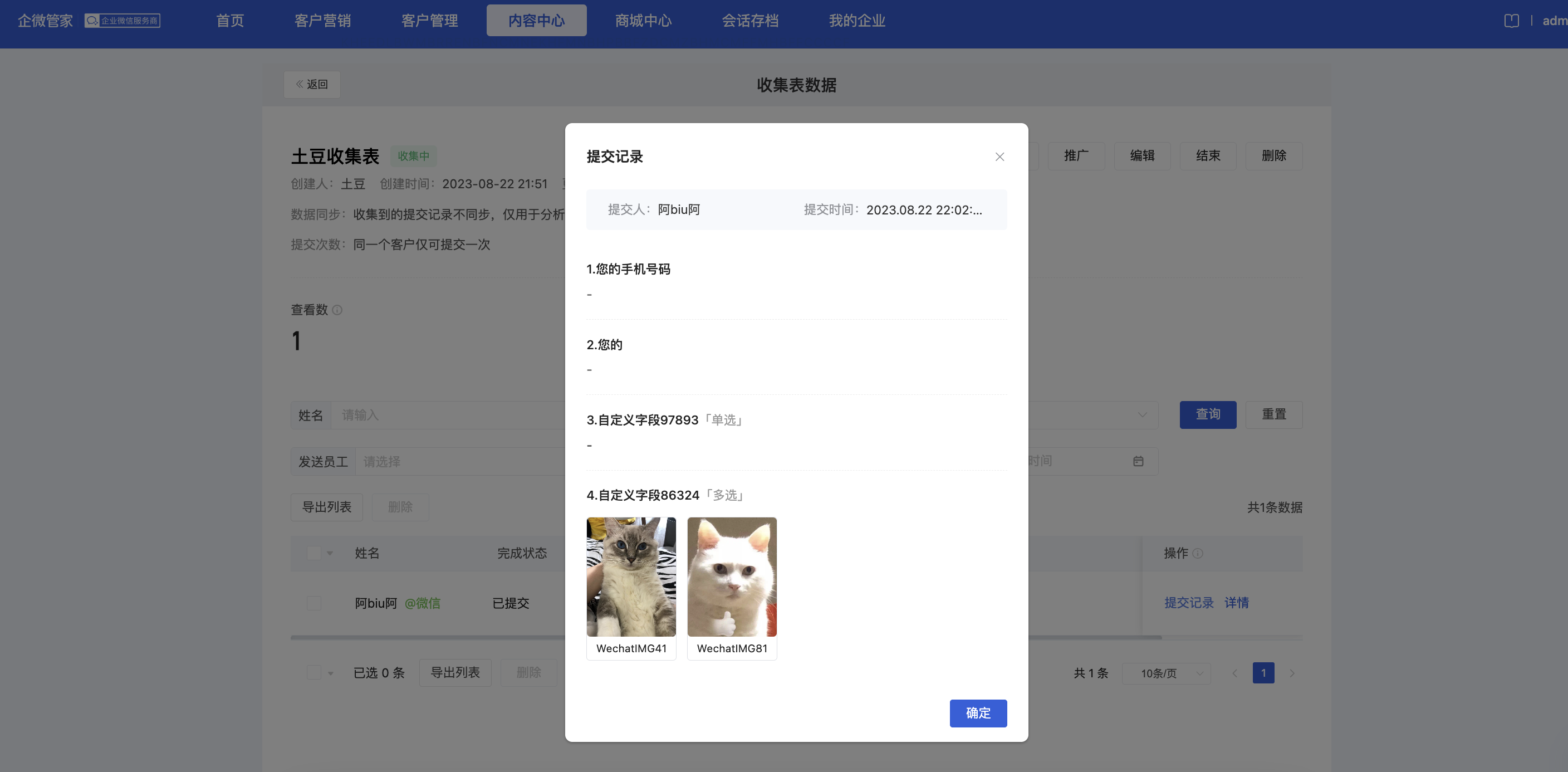Click info icon next to 查看数
Image resolution: width=1568 pixels, height=772 pixels.
[337, 310]
